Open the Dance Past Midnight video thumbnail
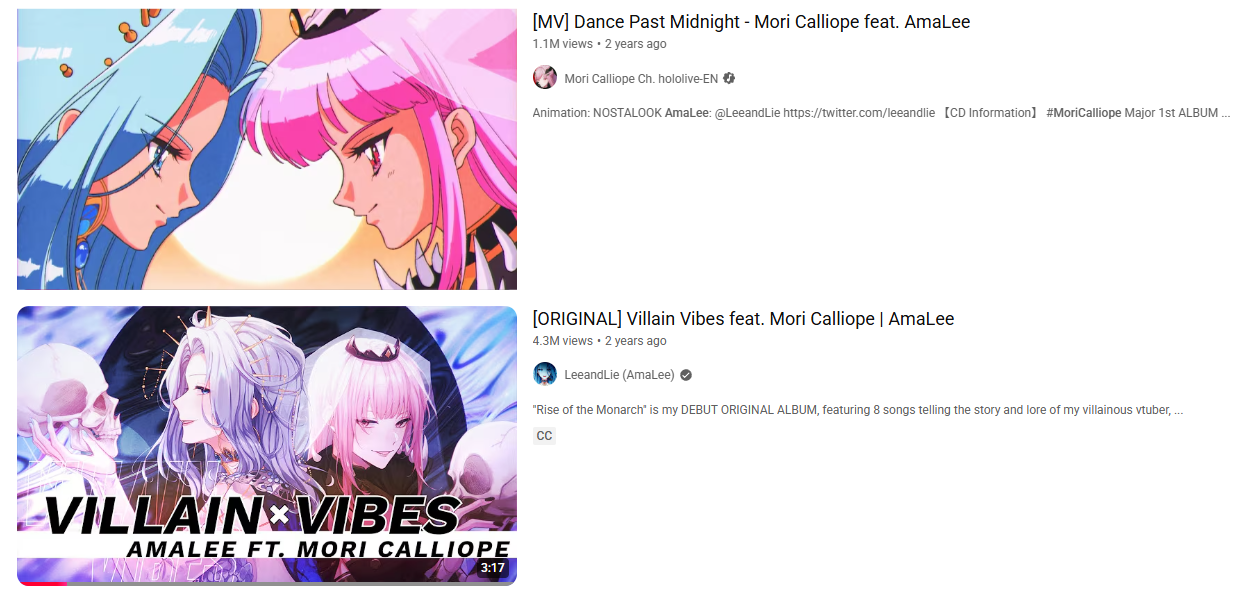Image resolution: width=1235 pixels, height=594 pixels. (267, 149)
